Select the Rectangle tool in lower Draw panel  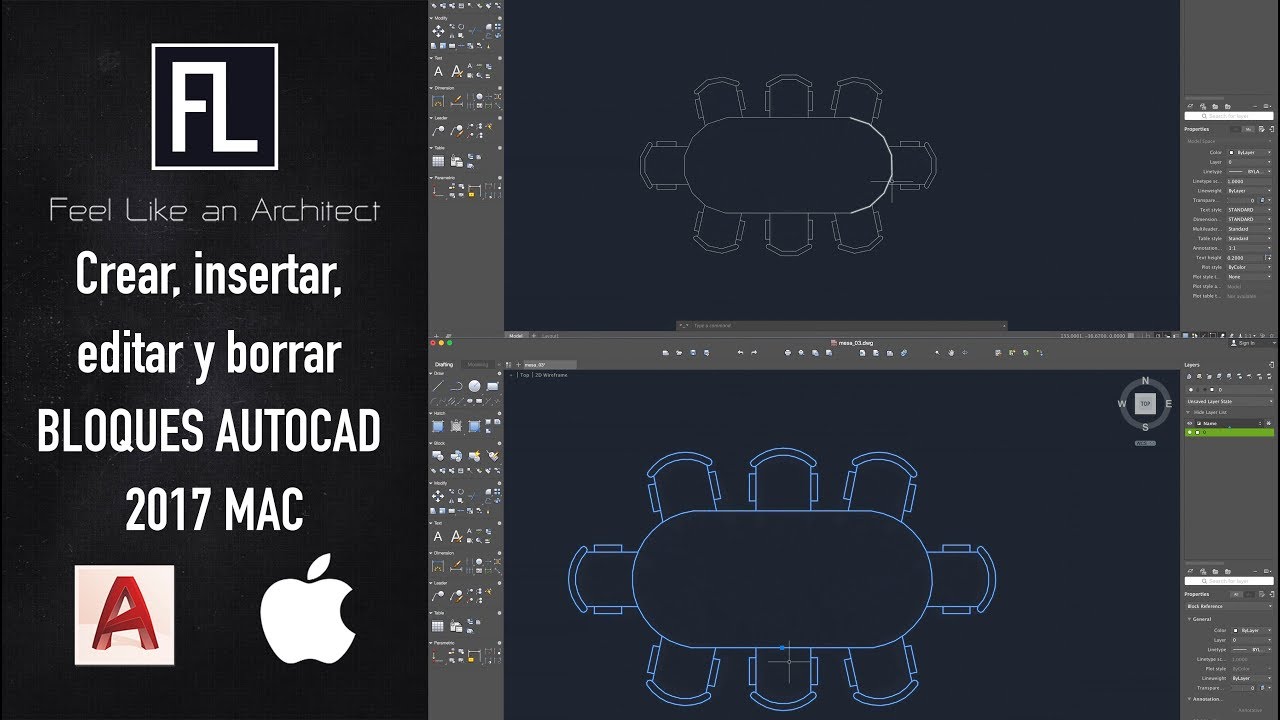tap(492, 386)
